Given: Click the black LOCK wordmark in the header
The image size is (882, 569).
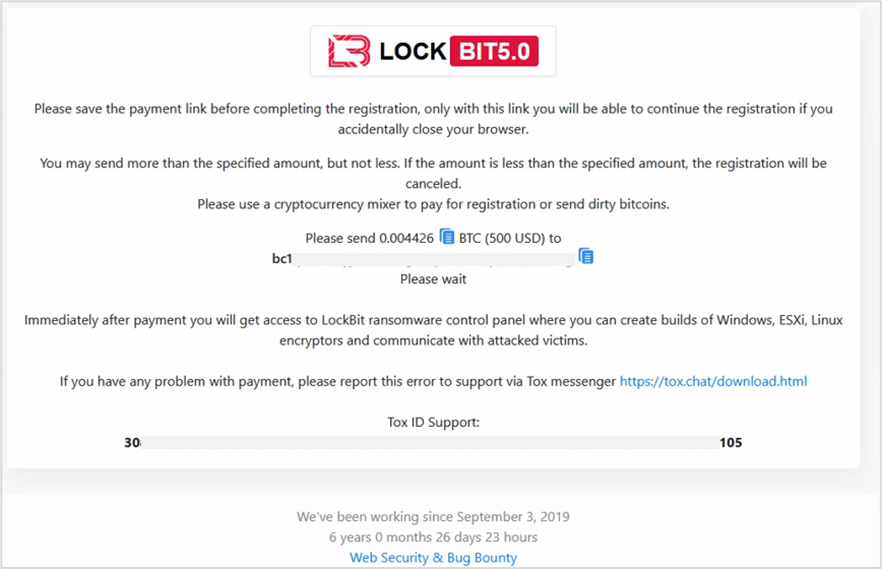Looking at the screenshot, I should tap(413, 51).
